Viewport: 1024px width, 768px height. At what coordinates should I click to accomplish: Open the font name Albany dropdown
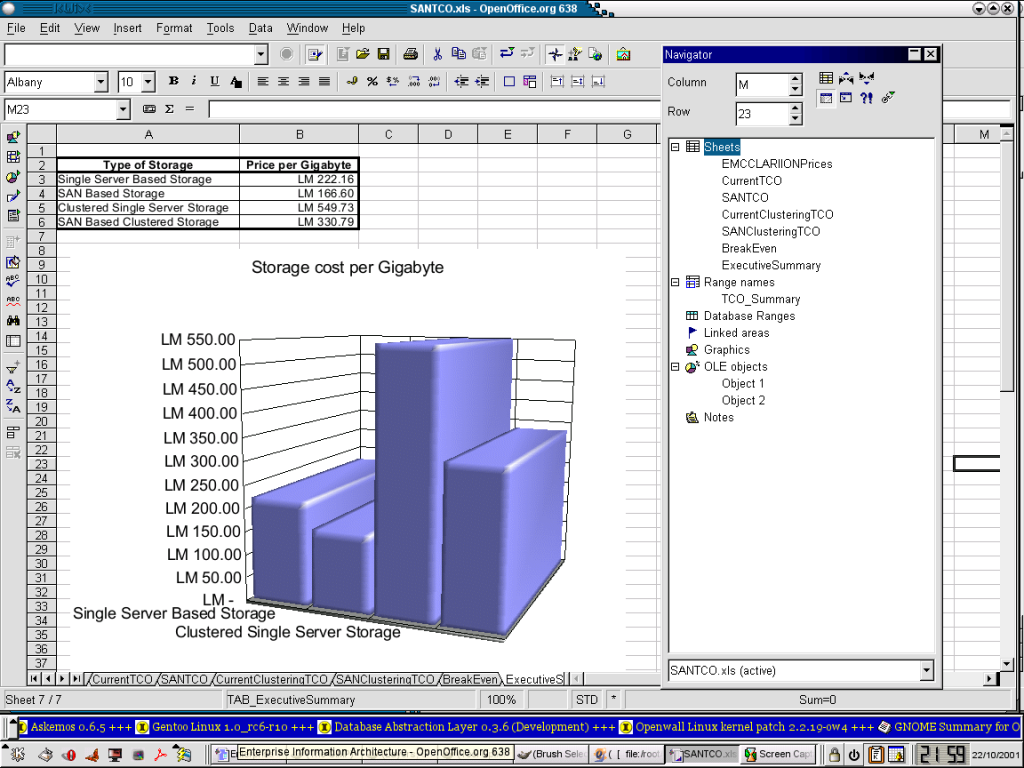(101, 82)
